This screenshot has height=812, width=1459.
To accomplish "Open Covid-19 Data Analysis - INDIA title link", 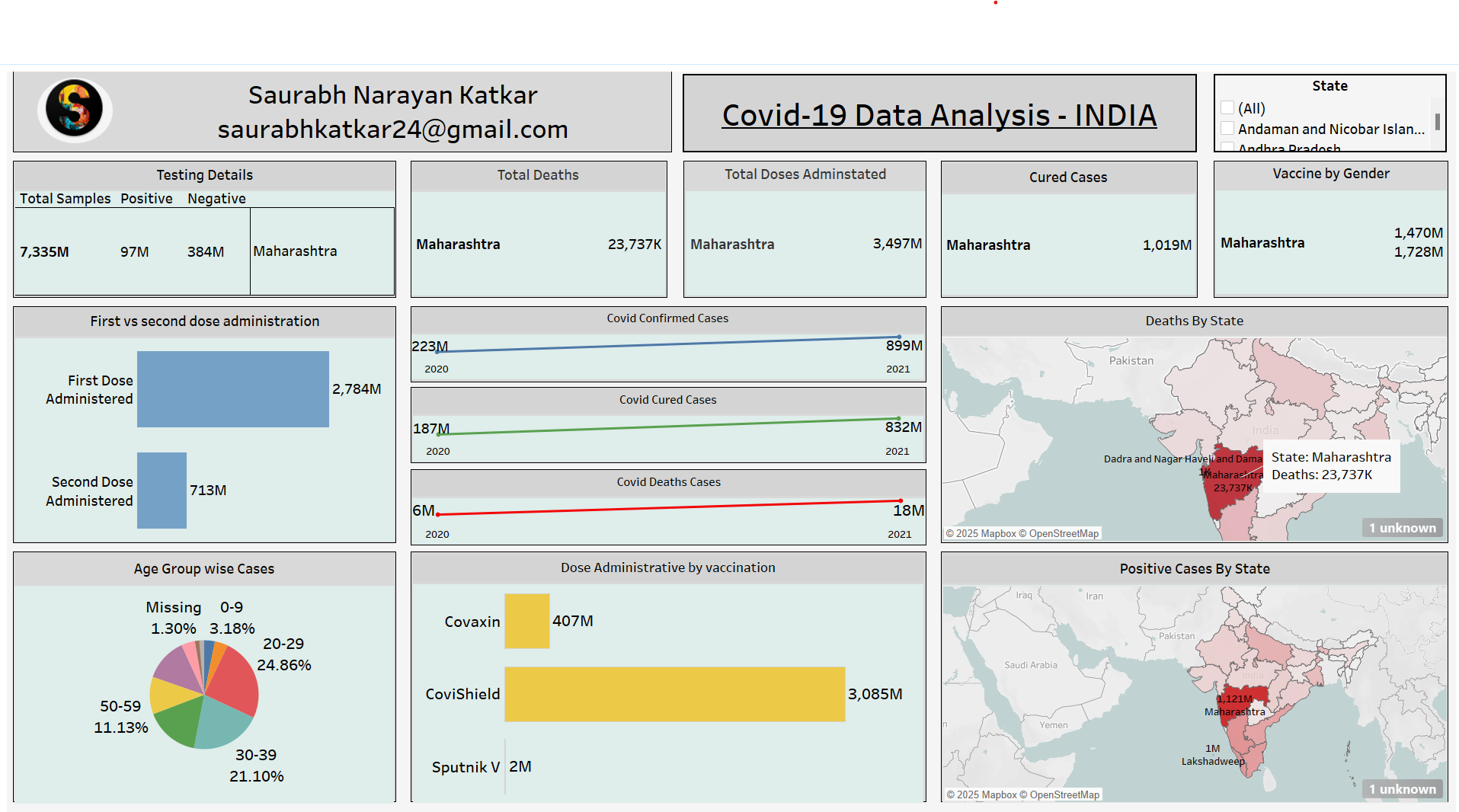I will click(939, 115).
